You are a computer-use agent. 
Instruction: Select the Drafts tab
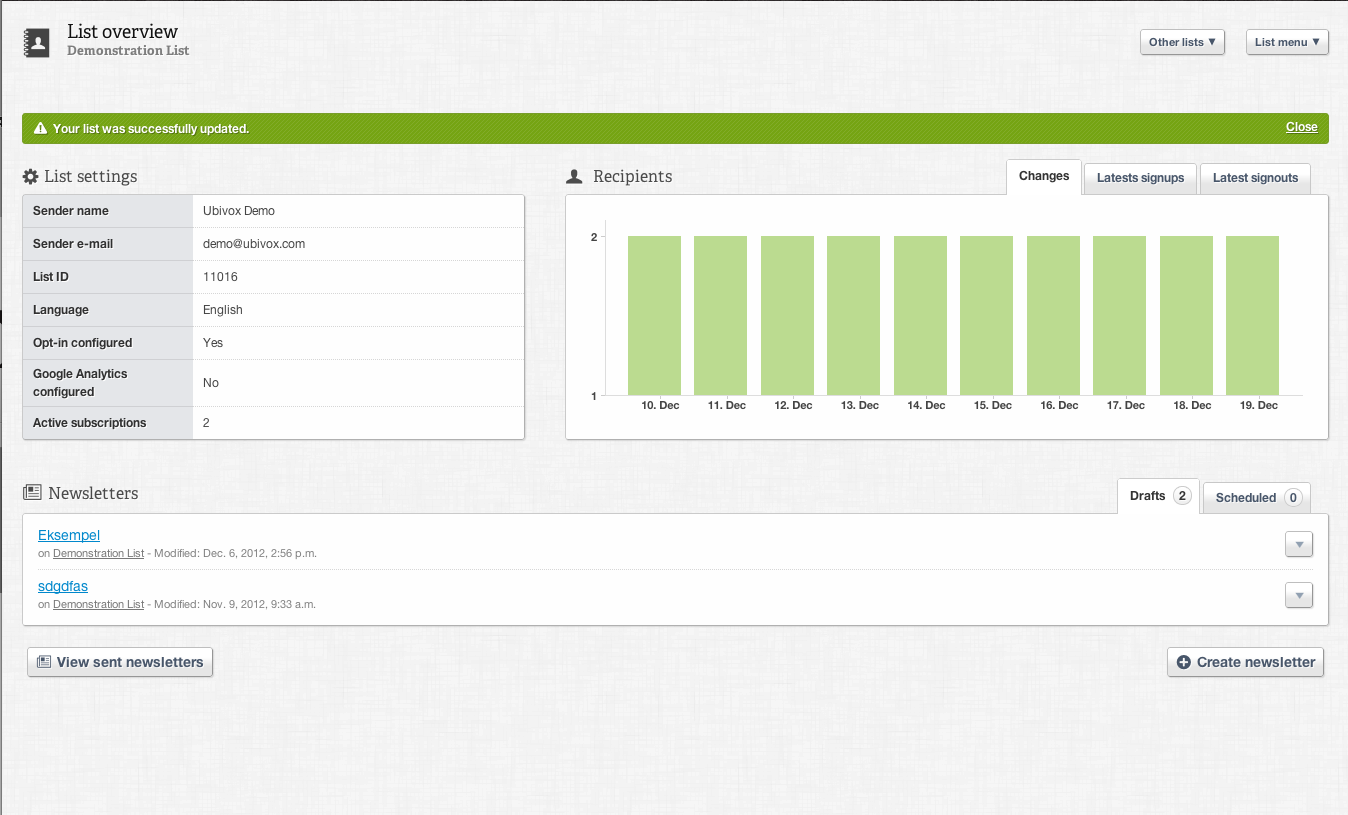[x=1158, y=496]
